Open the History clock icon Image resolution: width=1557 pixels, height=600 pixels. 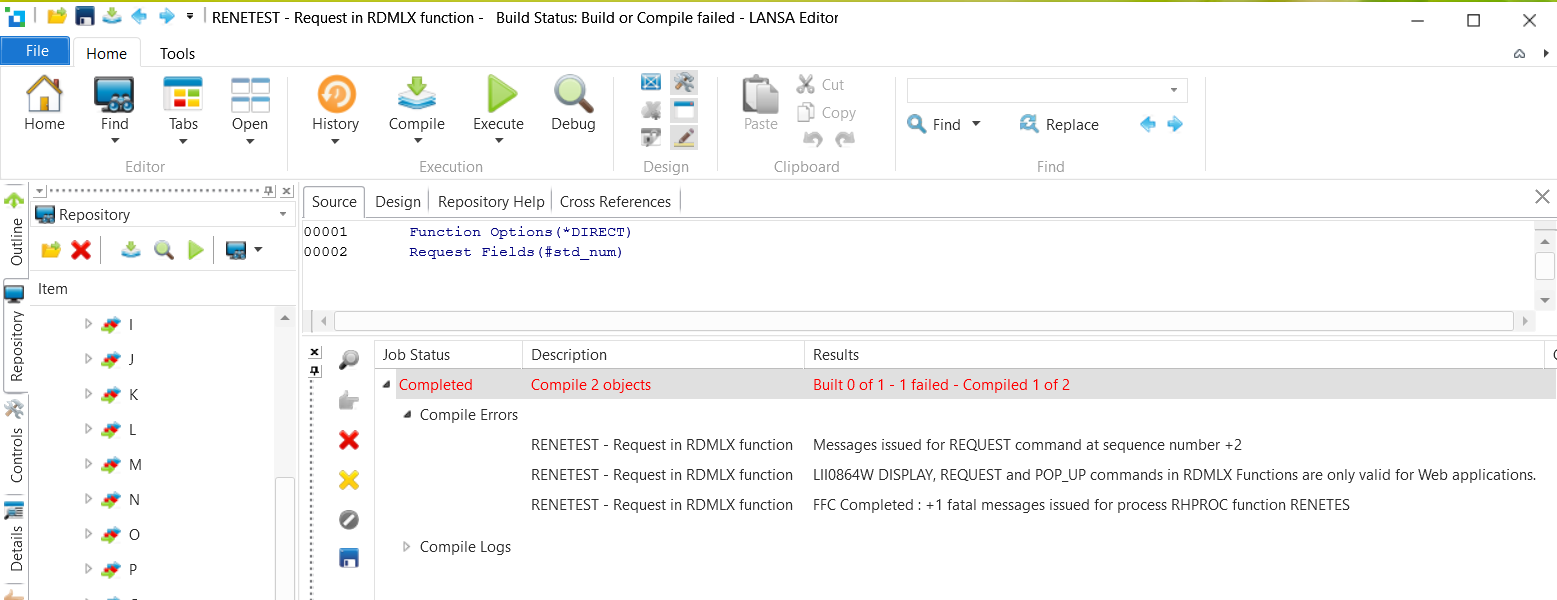(x=336, y=94)
